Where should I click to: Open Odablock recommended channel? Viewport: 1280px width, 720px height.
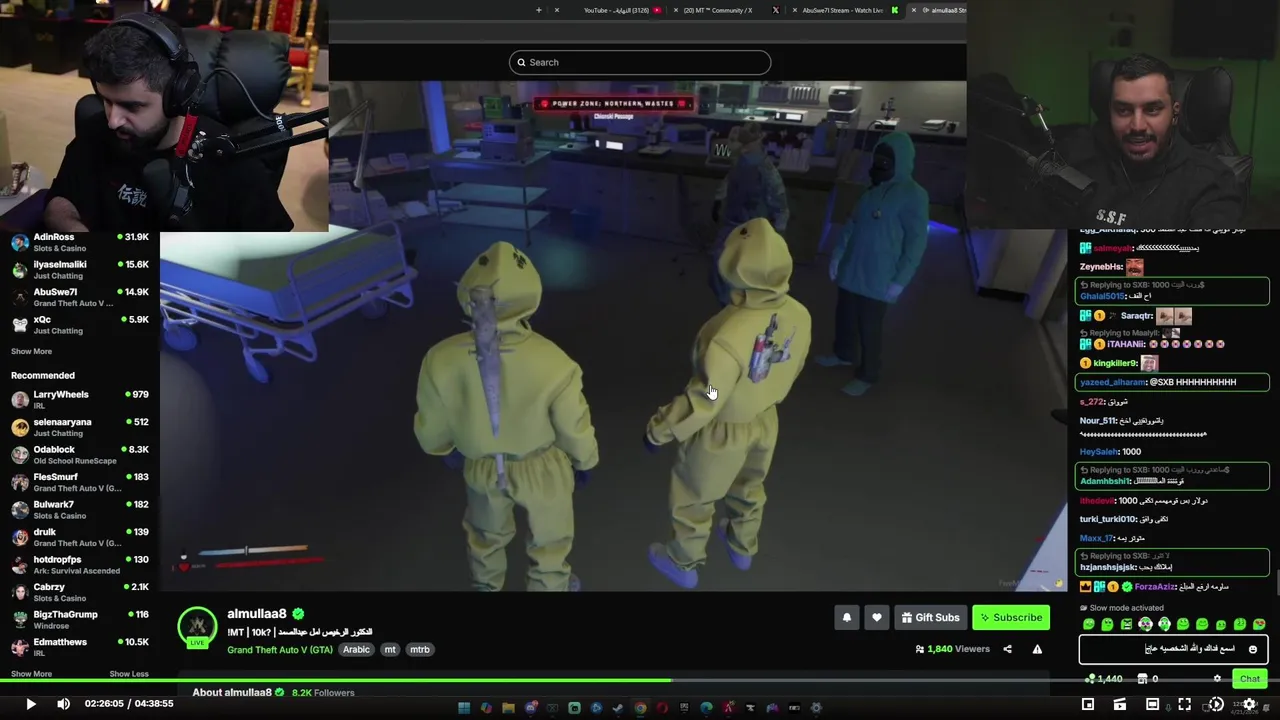pos(80,455)
